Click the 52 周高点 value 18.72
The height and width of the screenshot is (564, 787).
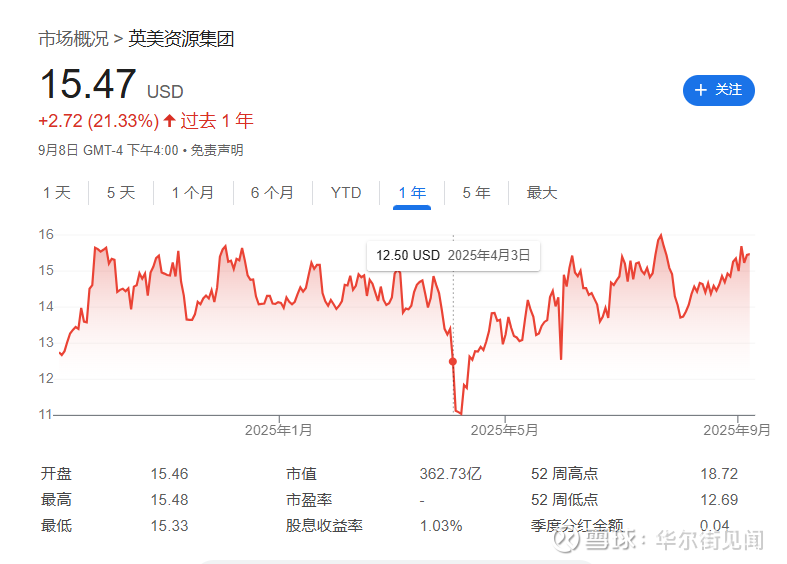click(719, 474)
